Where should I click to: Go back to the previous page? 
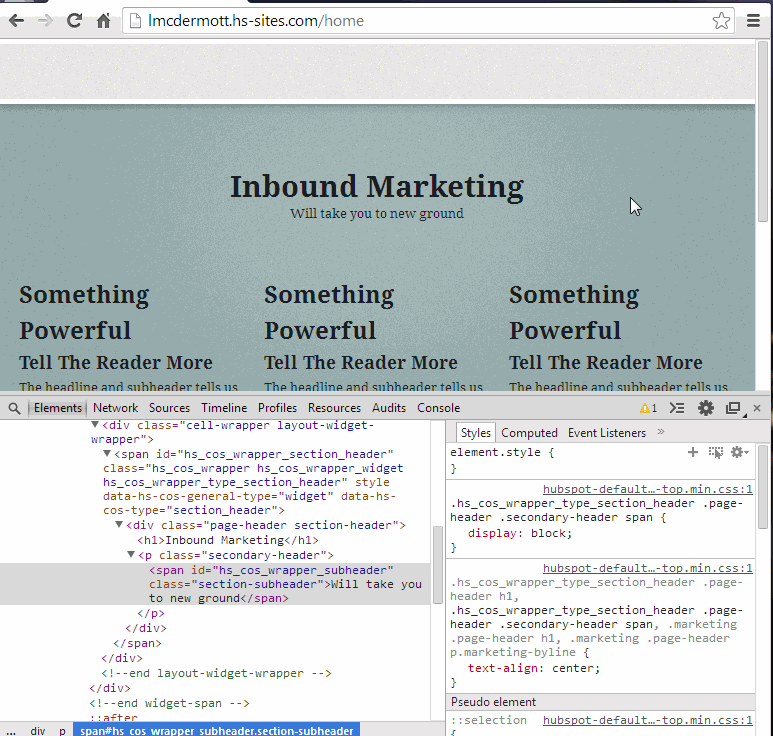pos(16,21)
